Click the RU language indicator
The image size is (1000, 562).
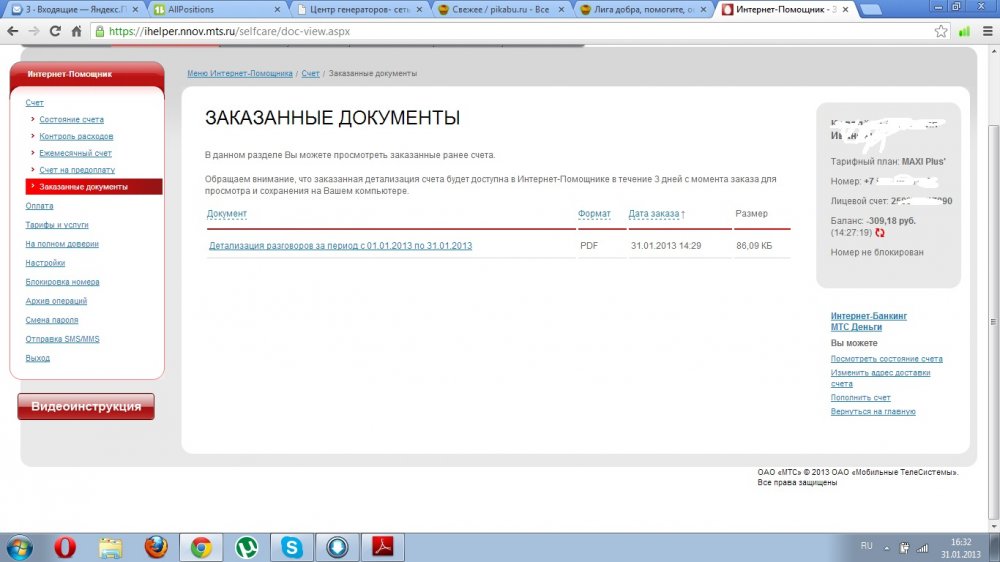pyautogui.click(x=866, y=545)
